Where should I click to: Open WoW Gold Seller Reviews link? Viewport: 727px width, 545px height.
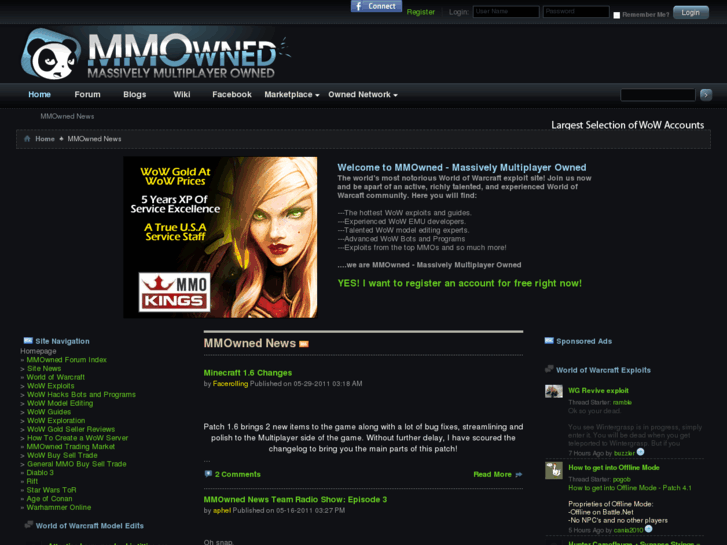click(71, 430)
